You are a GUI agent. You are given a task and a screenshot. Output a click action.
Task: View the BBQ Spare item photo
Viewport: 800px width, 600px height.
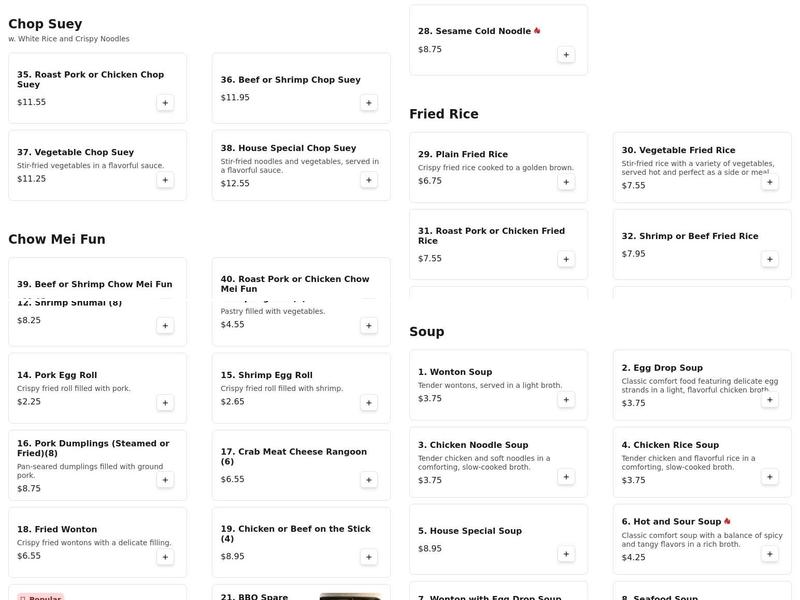tap(350, 596)
